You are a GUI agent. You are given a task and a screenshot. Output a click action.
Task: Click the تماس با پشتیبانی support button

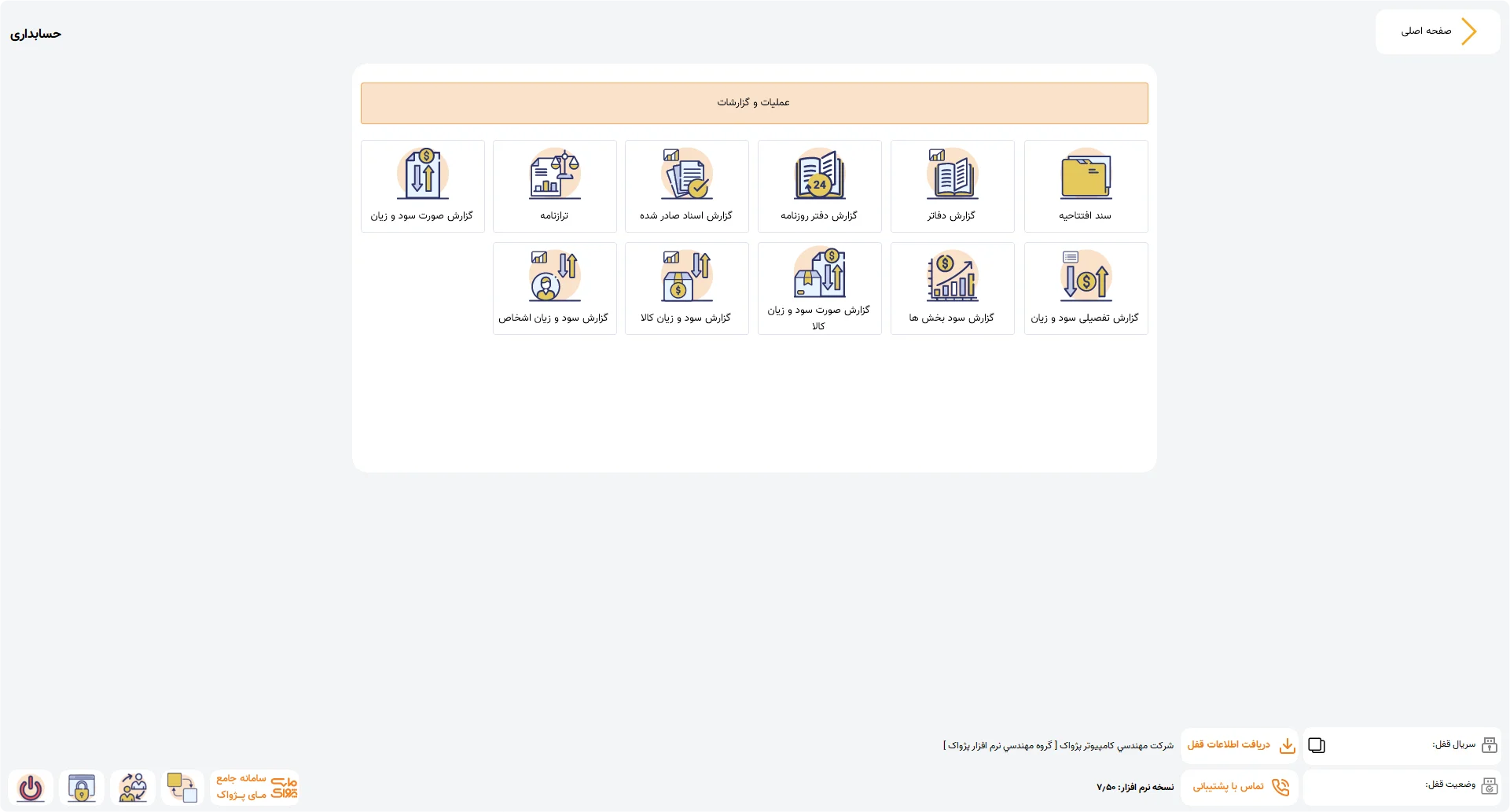[x=1240, y=787]
